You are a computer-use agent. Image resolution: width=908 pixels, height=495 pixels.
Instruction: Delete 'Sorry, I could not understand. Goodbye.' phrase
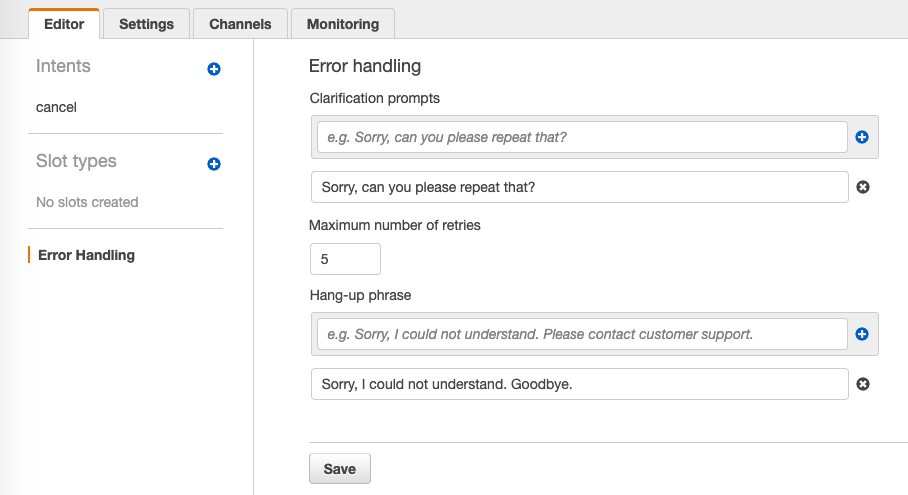coord(863,384)
